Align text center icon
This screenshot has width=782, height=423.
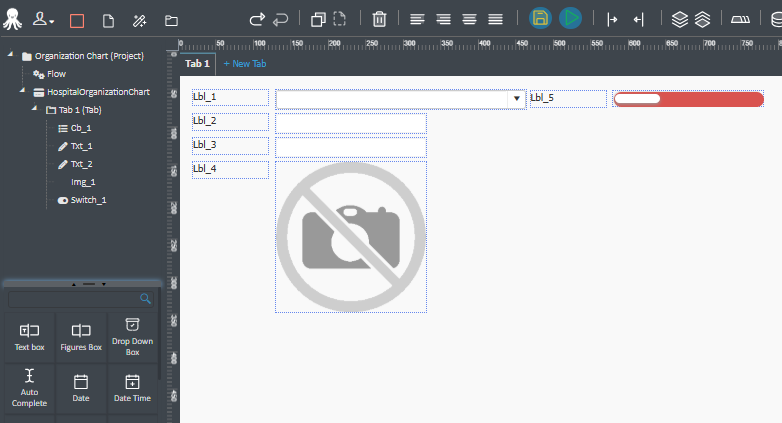[x=469, y=19]
